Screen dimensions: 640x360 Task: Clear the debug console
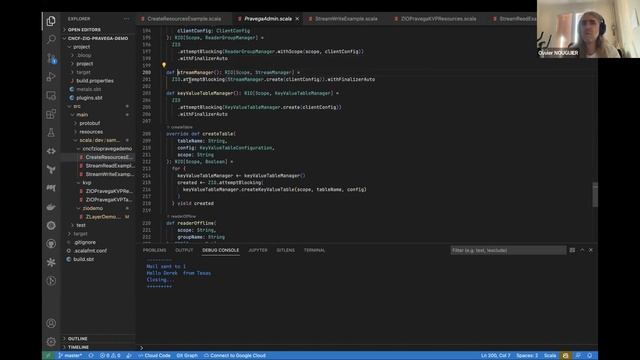(572, 250)
